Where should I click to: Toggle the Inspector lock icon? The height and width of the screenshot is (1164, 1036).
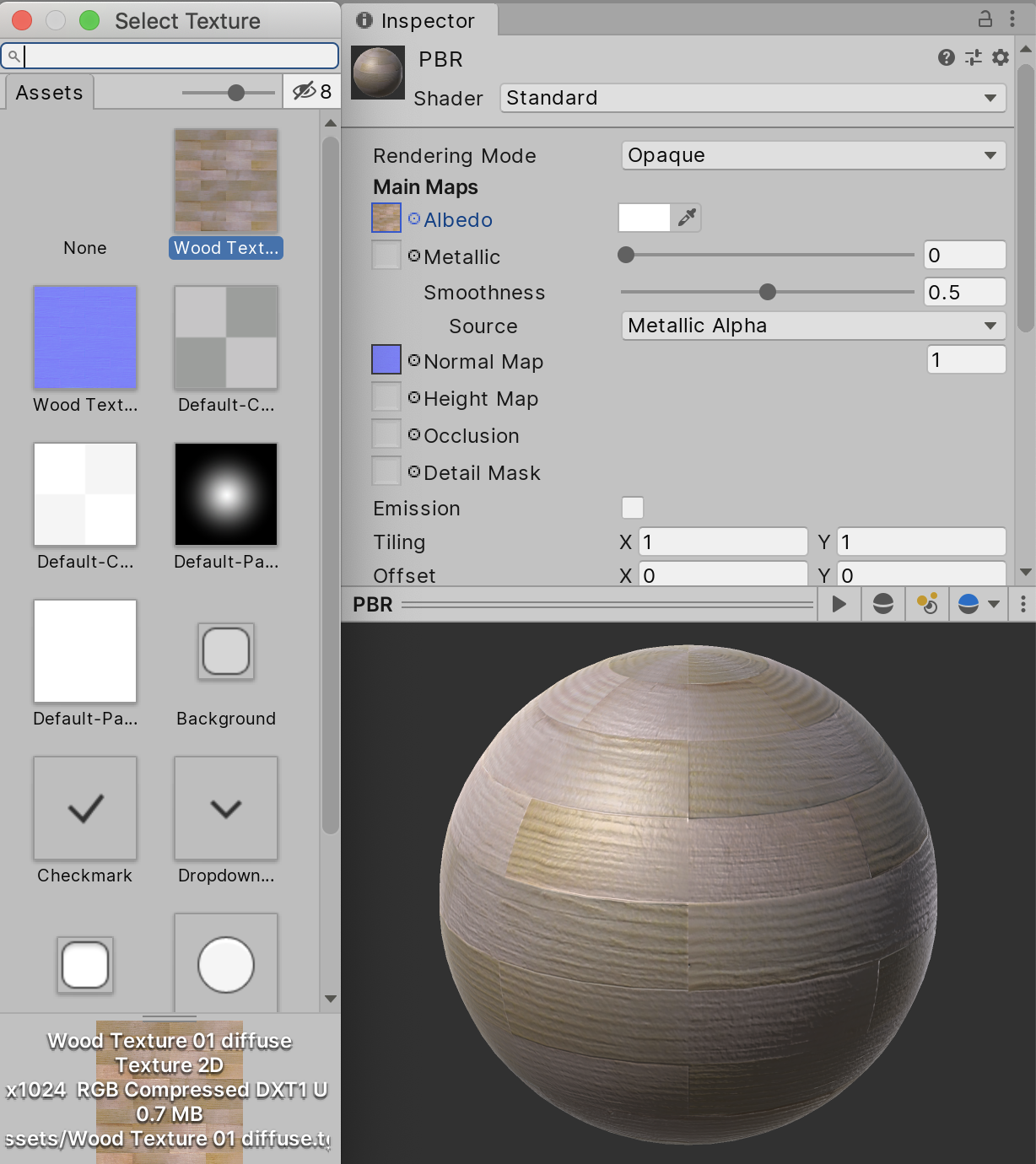pyautogui.click(x=985, y=17)
